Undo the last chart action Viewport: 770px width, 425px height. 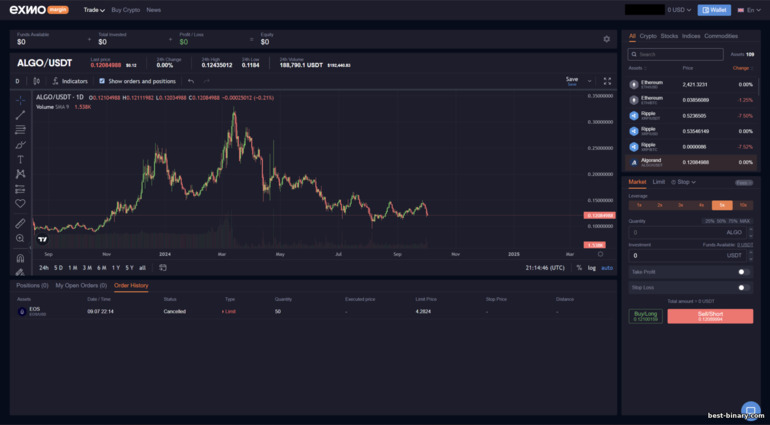point(191,81)
